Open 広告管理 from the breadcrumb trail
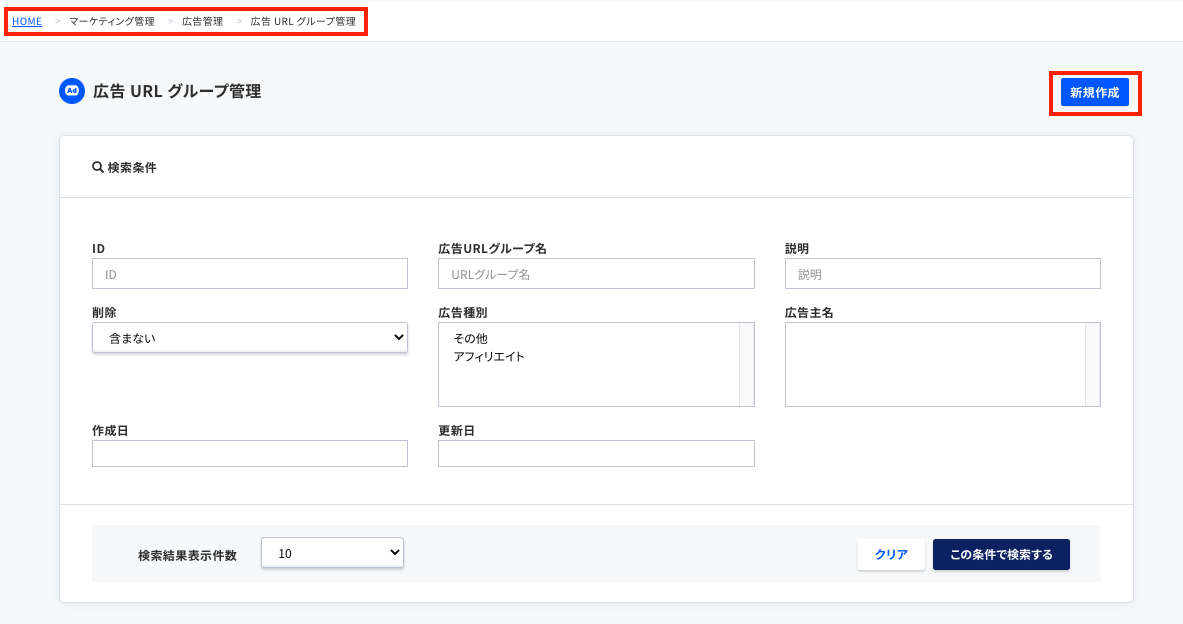1183x624 pixels. click(202, 20)
